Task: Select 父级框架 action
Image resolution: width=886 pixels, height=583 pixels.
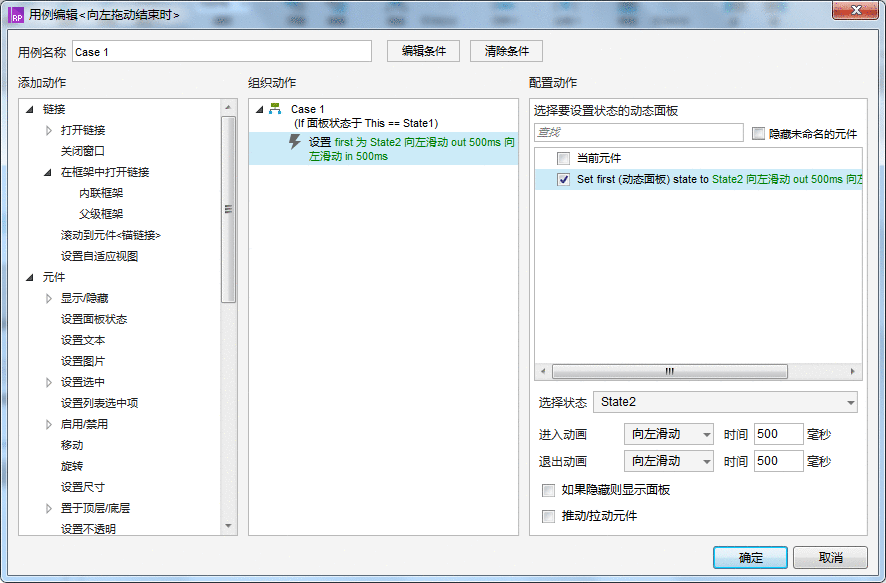Action: pos(101,214)
